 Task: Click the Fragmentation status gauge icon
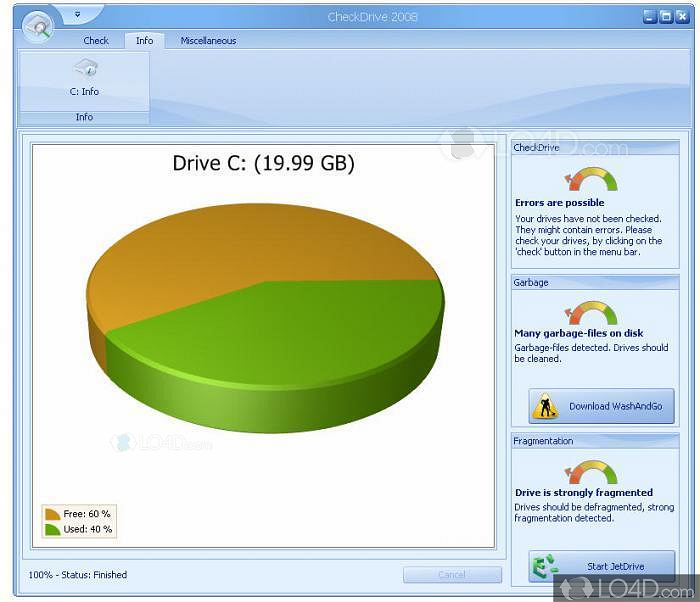point(591,472)
